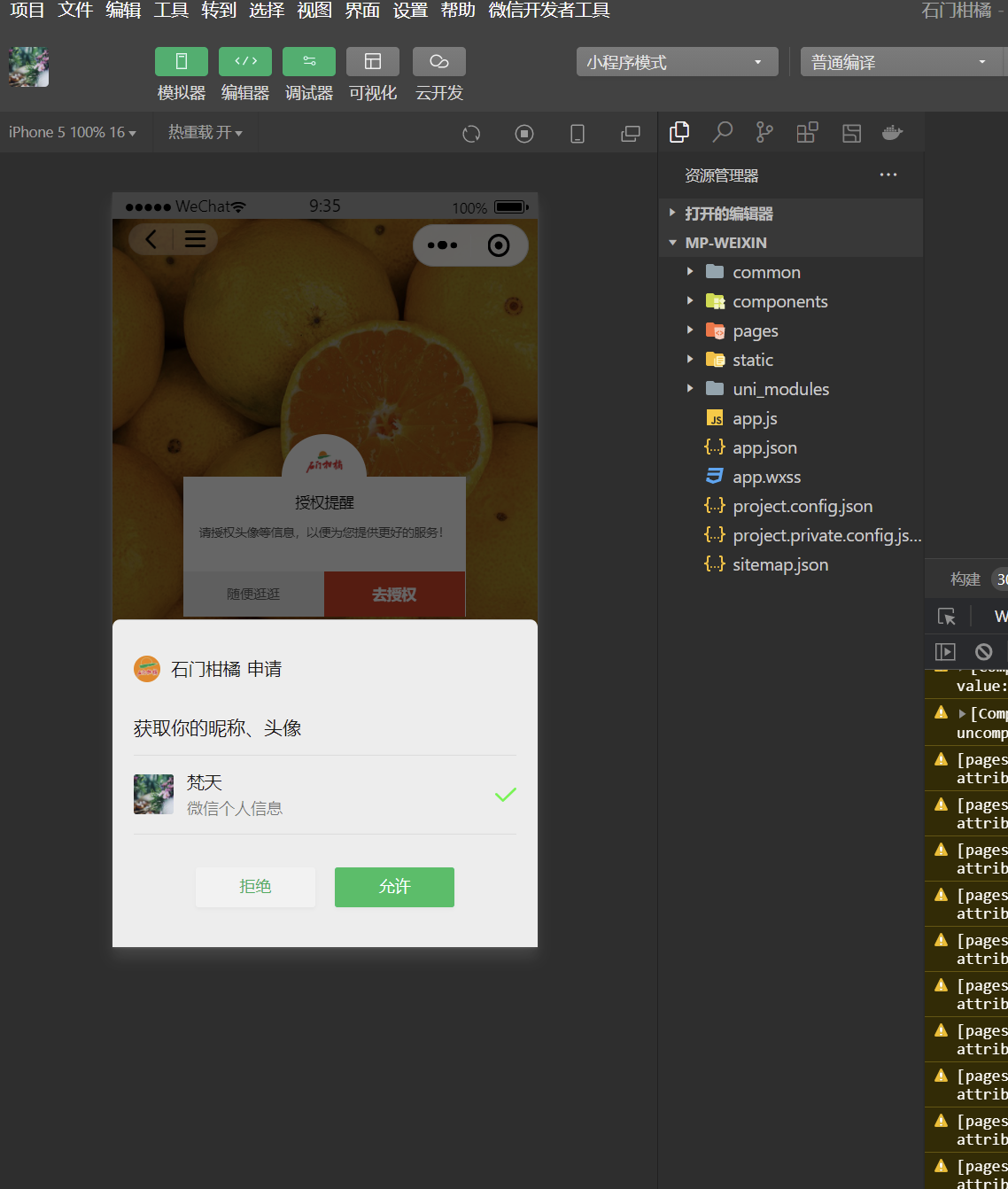This screenshot has height=1189, width=1008.
Task: Click the refresh simulator icon
Action: point(471,134)
